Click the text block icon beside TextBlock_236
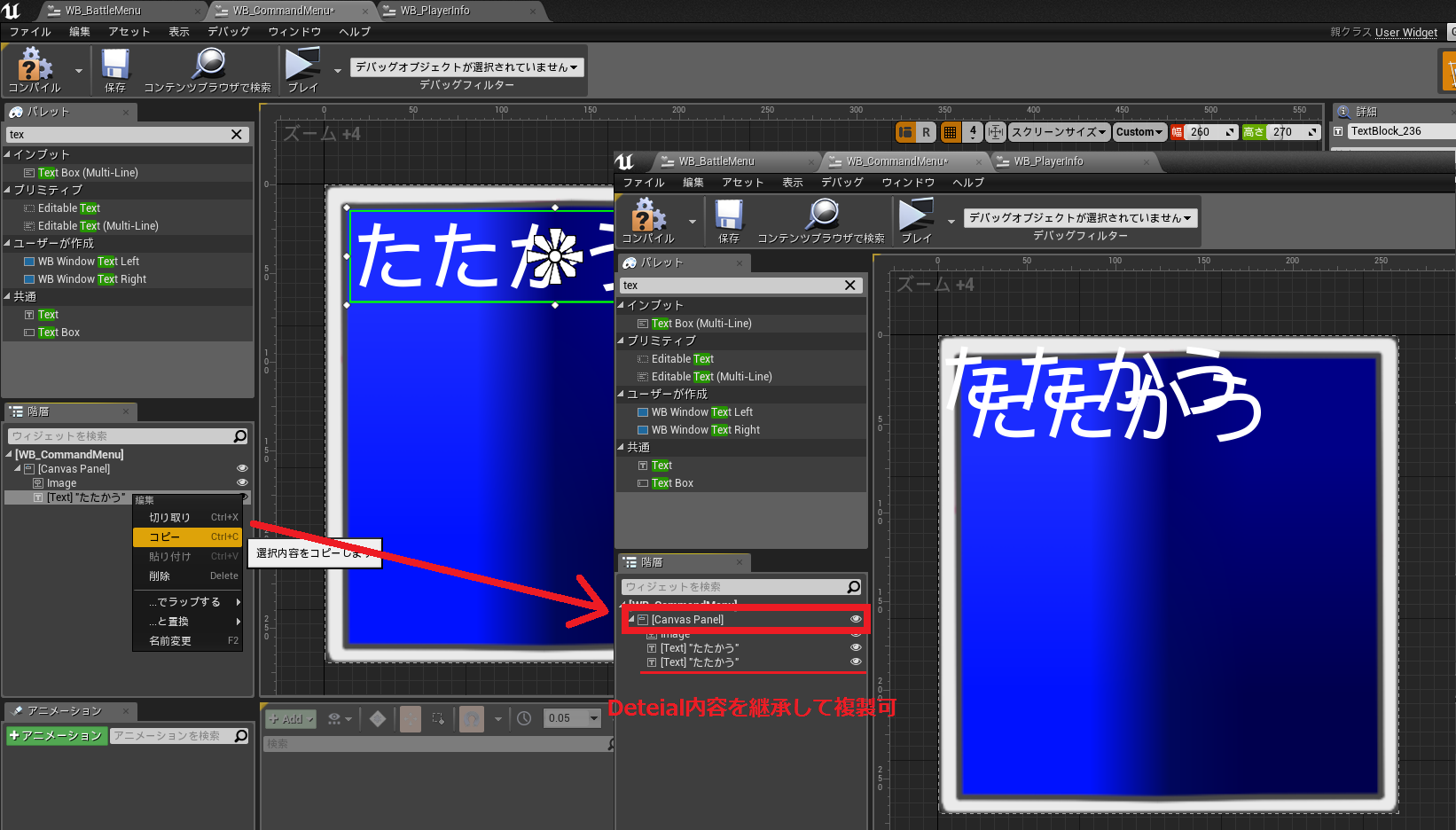Viewport: 1456px width, 830px height. pyautogui.click(x=1338, y=131)
